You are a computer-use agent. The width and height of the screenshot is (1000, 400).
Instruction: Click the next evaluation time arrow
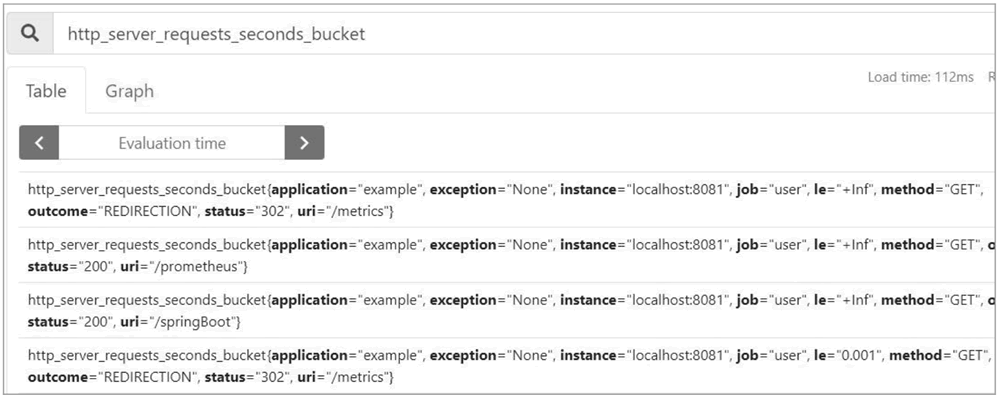[x=304, y=142]
